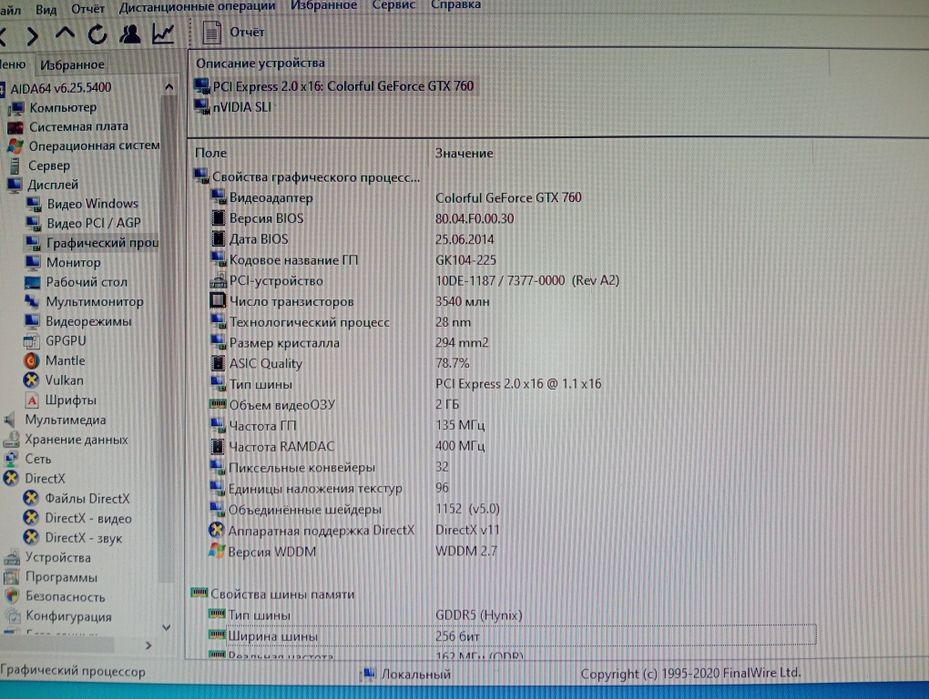The image size is (929, 699).
Task: Open Видео Windows tree item
Action: [82, 203]
